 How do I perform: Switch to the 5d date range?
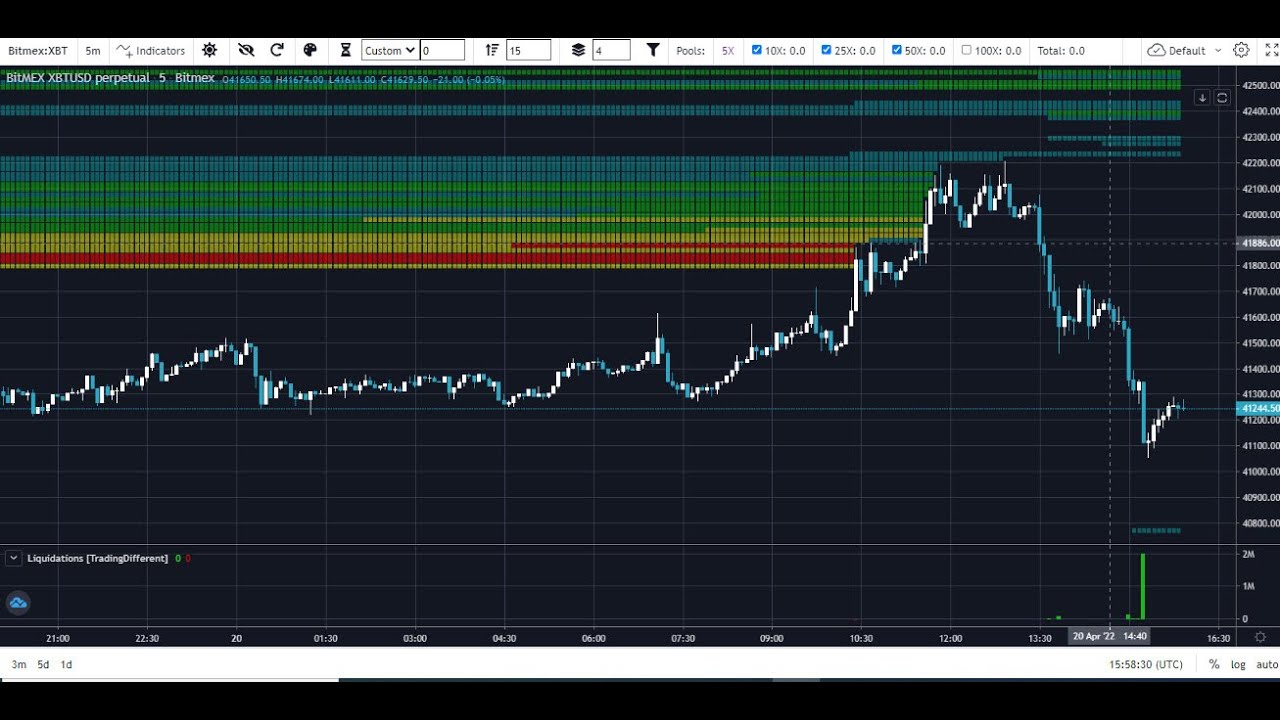tap(43, 664)
